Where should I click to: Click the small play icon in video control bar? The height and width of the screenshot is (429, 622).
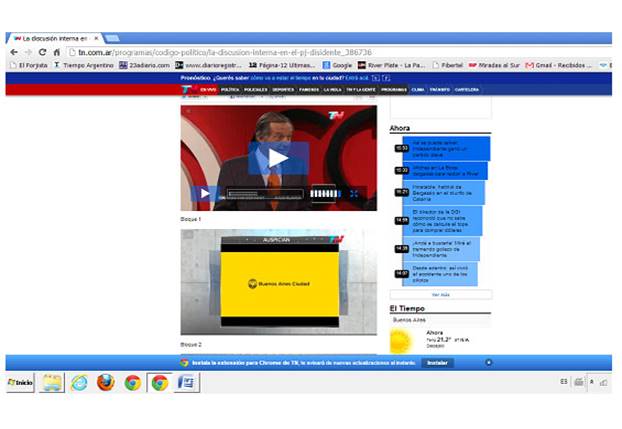coord(204,194)
